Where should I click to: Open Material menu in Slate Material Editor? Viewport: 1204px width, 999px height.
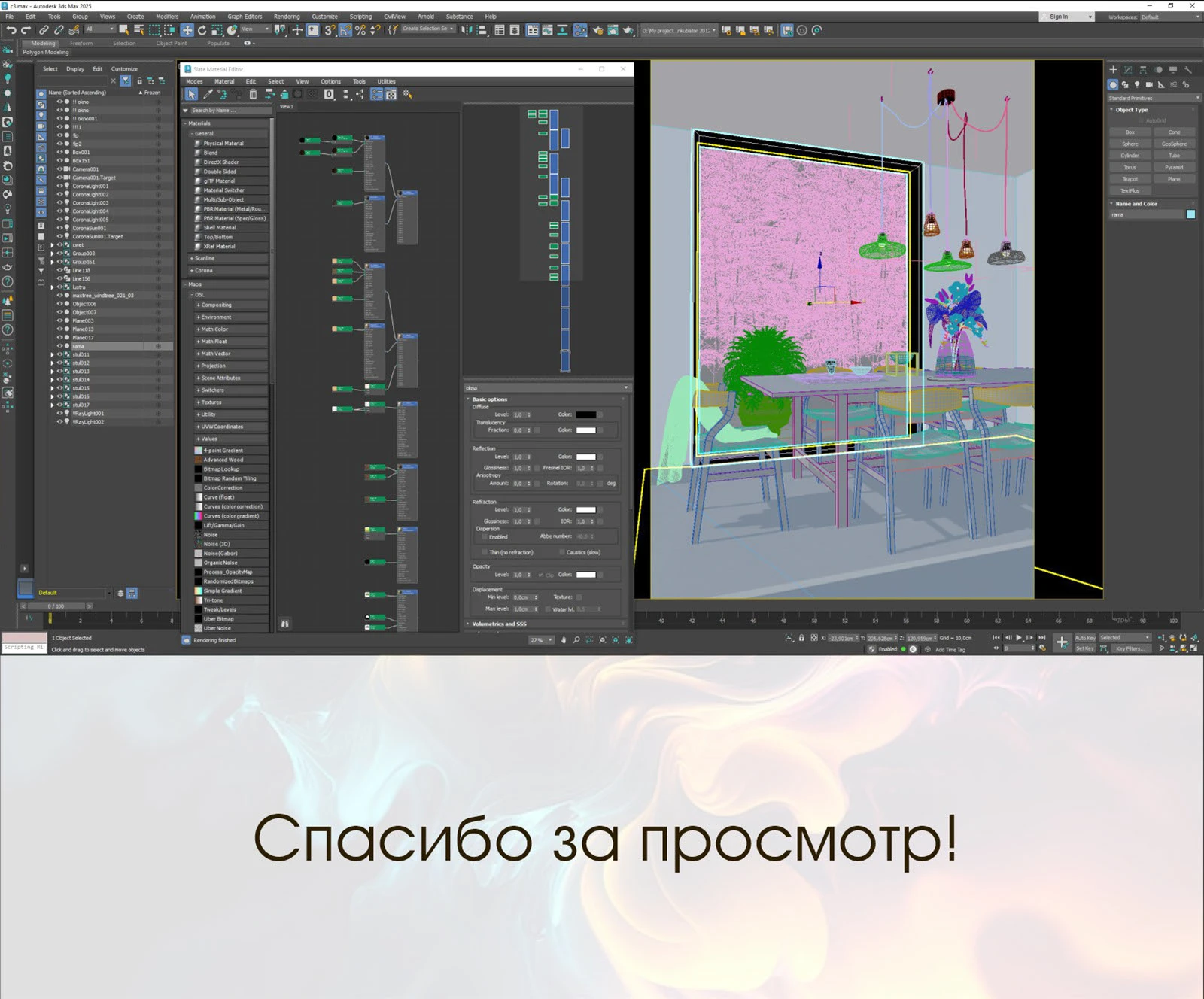[224, 81]
